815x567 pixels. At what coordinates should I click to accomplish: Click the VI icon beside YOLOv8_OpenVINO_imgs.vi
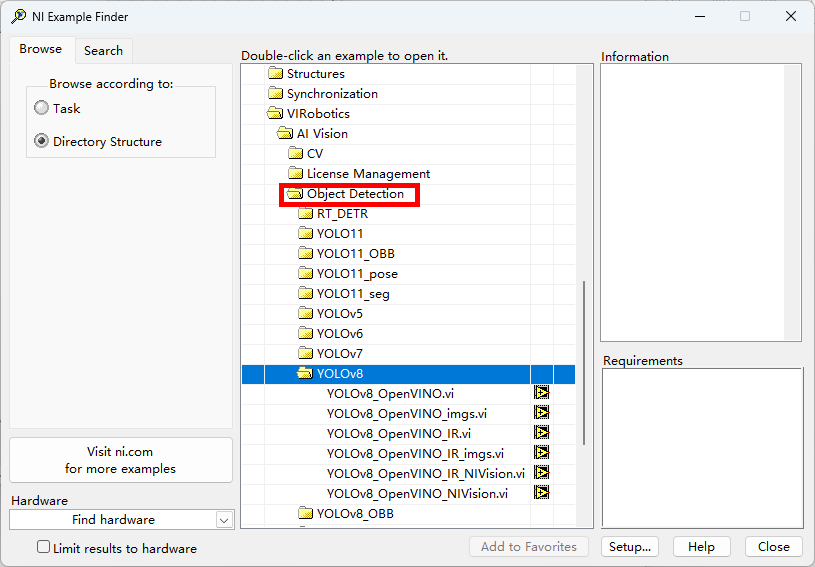(541, 413)
